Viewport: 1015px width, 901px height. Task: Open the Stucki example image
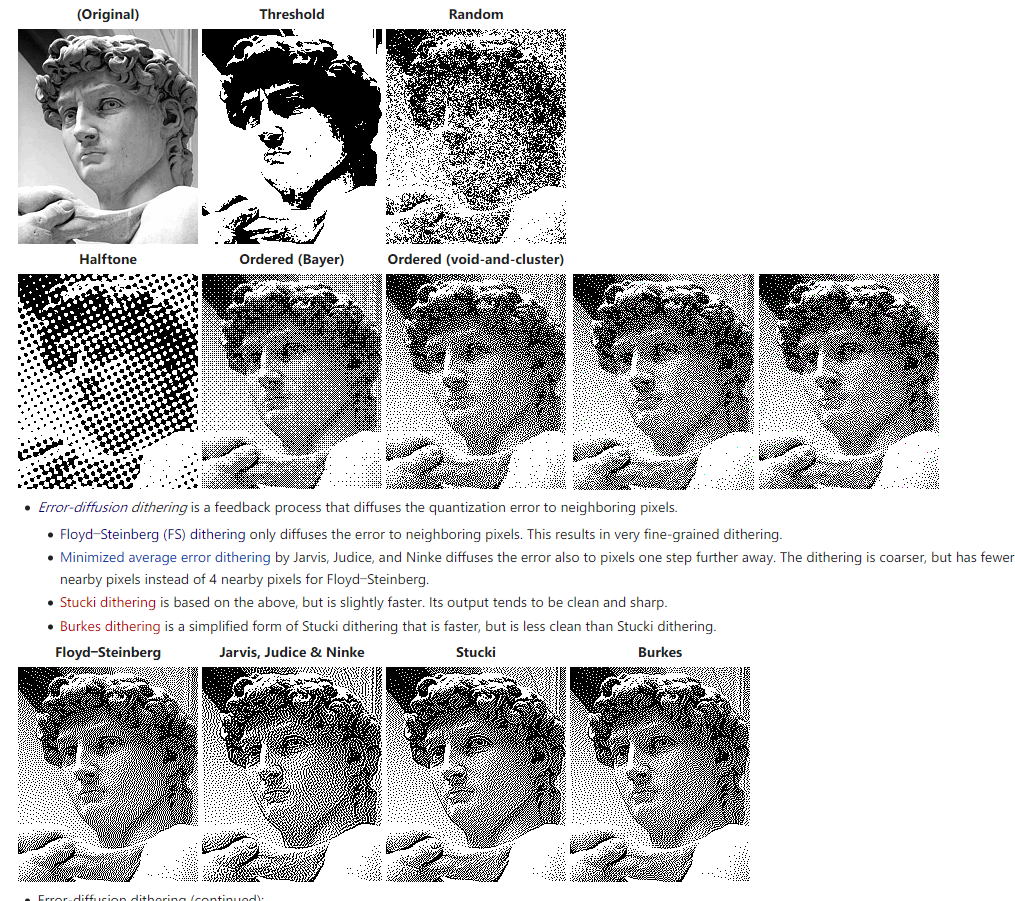click(x=476, y=774)
